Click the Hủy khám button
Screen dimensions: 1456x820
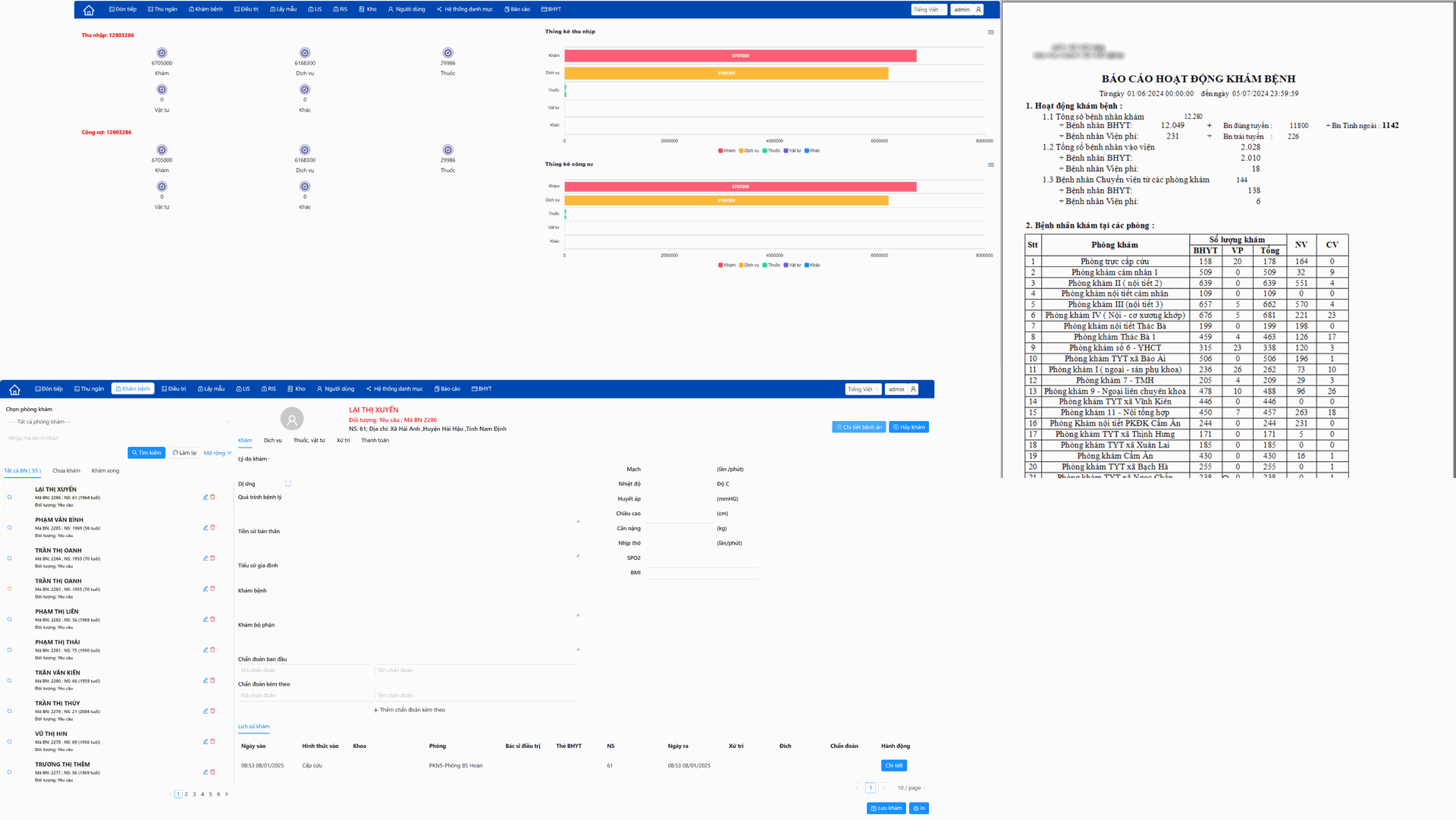coord(908,427)
